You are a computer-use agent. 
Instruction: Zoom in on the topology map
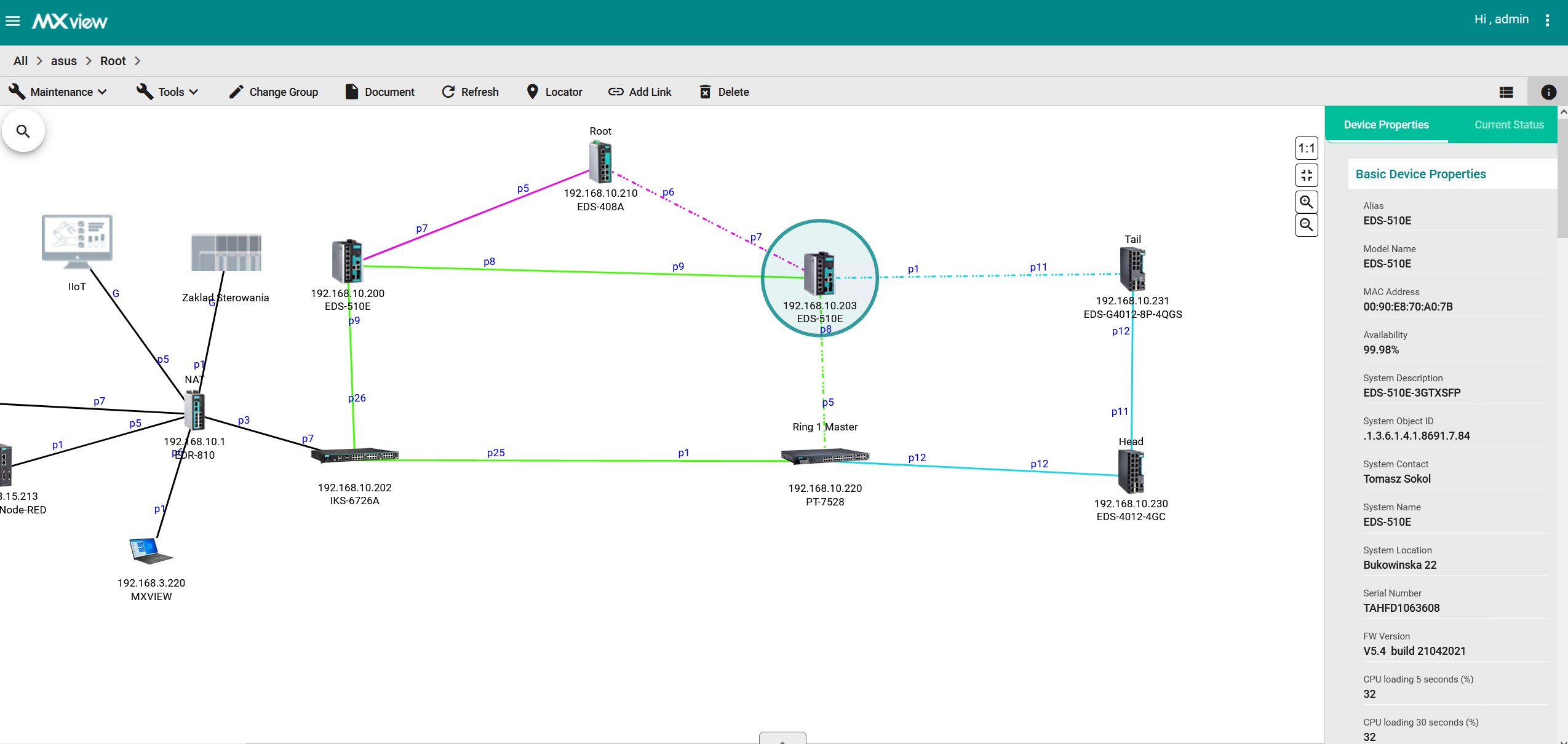click(1307, 202)
